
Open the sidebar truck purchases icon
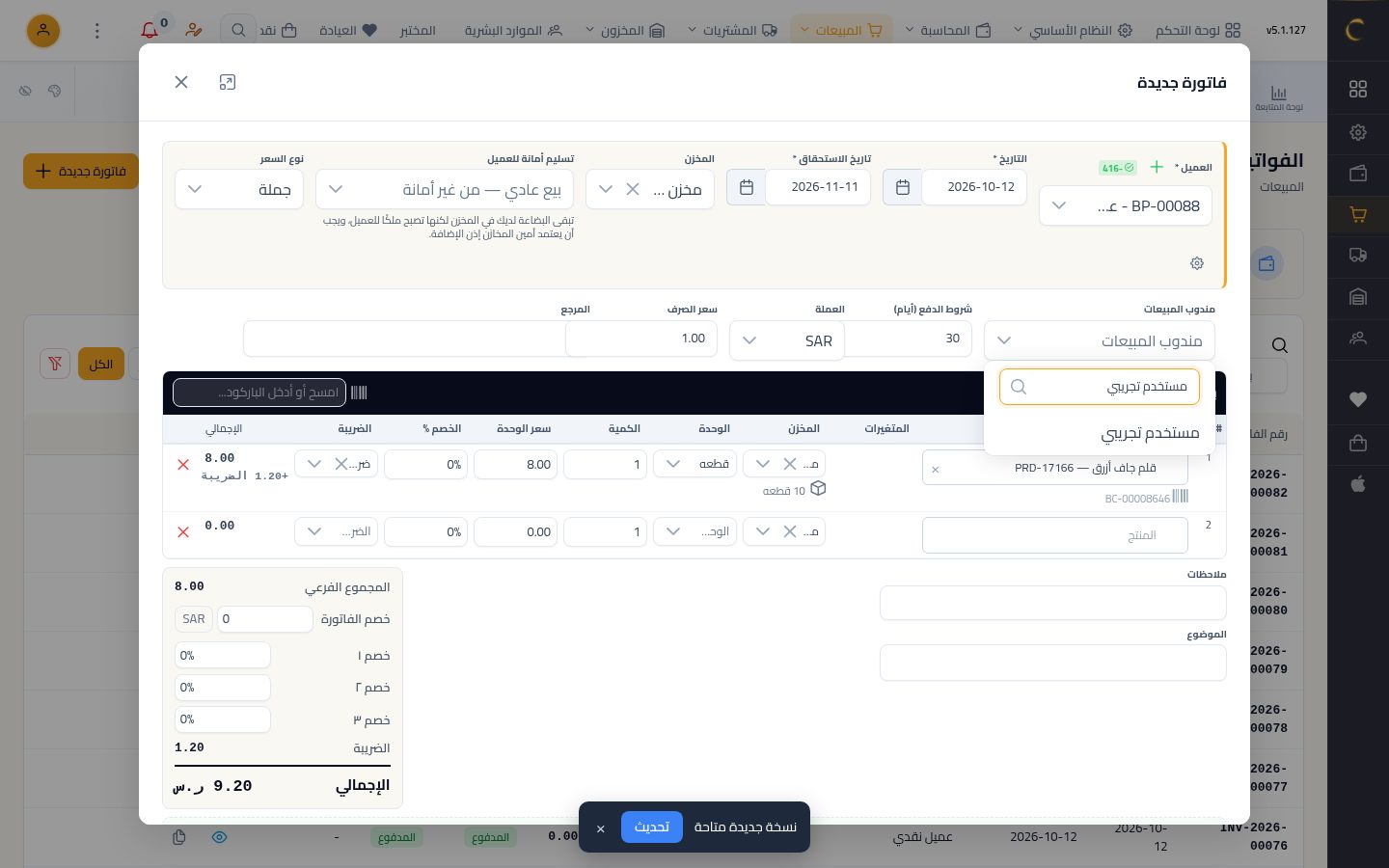pos(1358,256)
